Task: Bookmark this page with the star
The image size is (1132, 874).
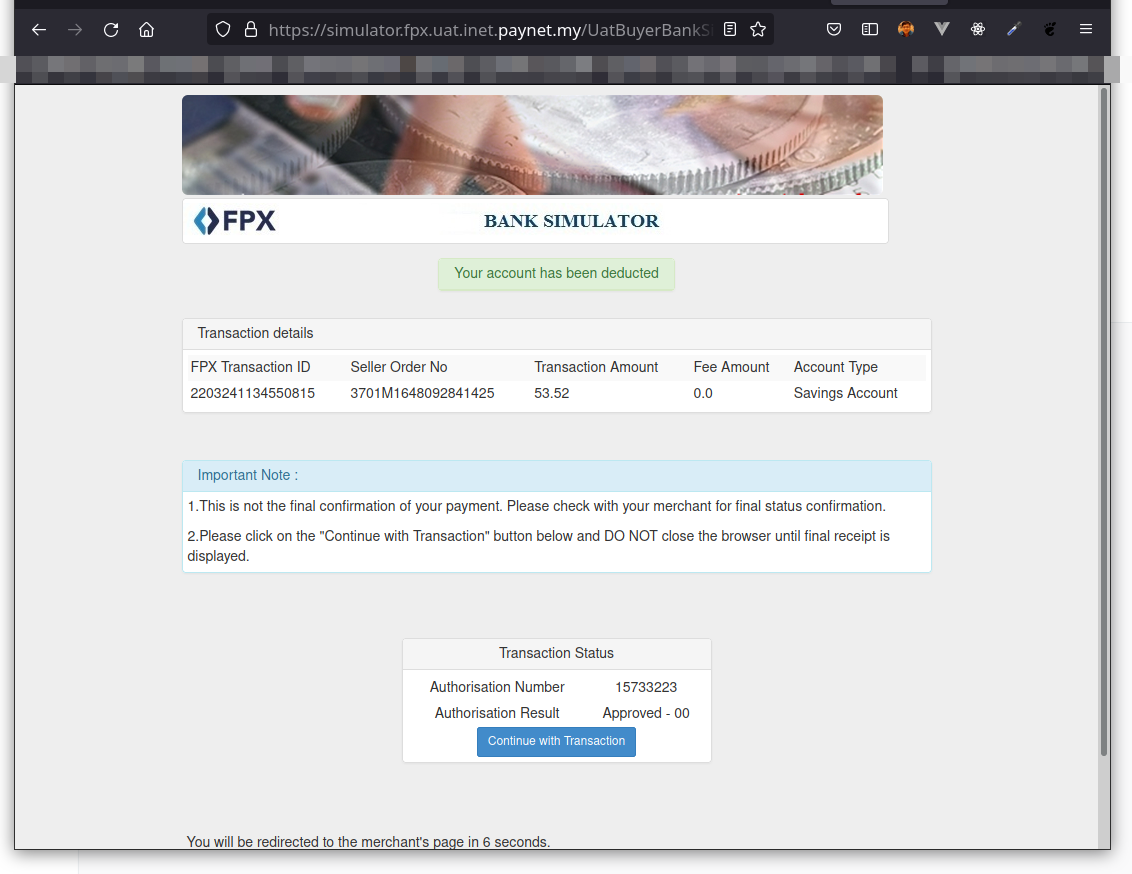Action: [x=758, y=30]
